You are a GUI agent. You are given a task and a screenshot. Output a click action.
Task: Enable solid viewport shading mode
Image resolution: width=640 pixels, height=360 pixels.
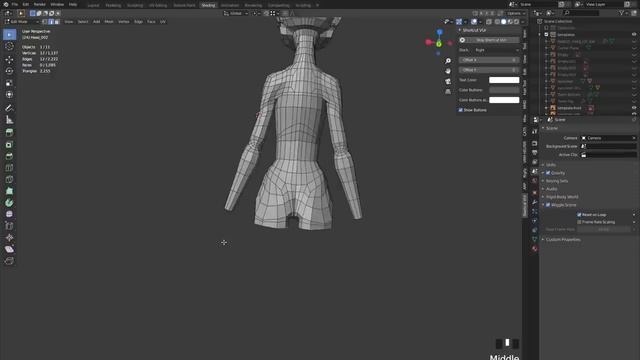(x=503, y=22)
